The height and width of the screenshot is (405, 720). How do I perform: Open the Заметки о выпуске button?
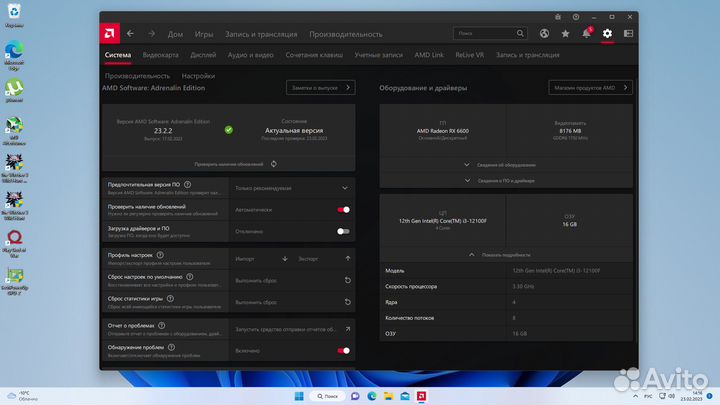click(321, 88)
